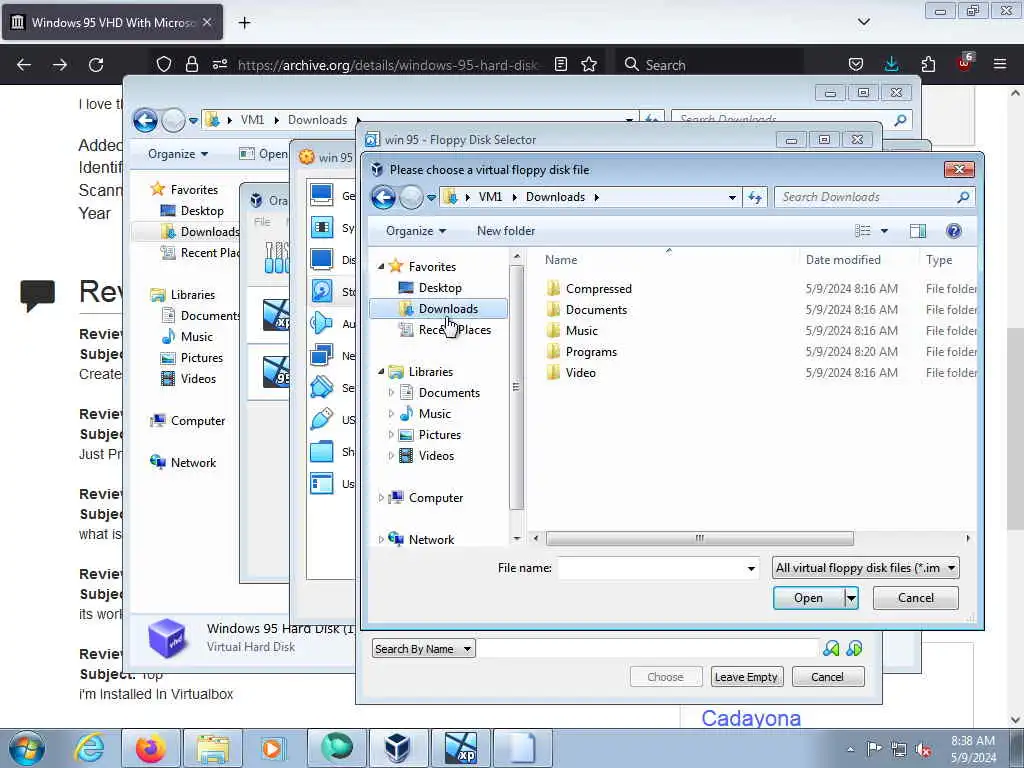
Task: Bookmark page with Firefox star icon
Action: pyautogui.click(x=589, y=64)
